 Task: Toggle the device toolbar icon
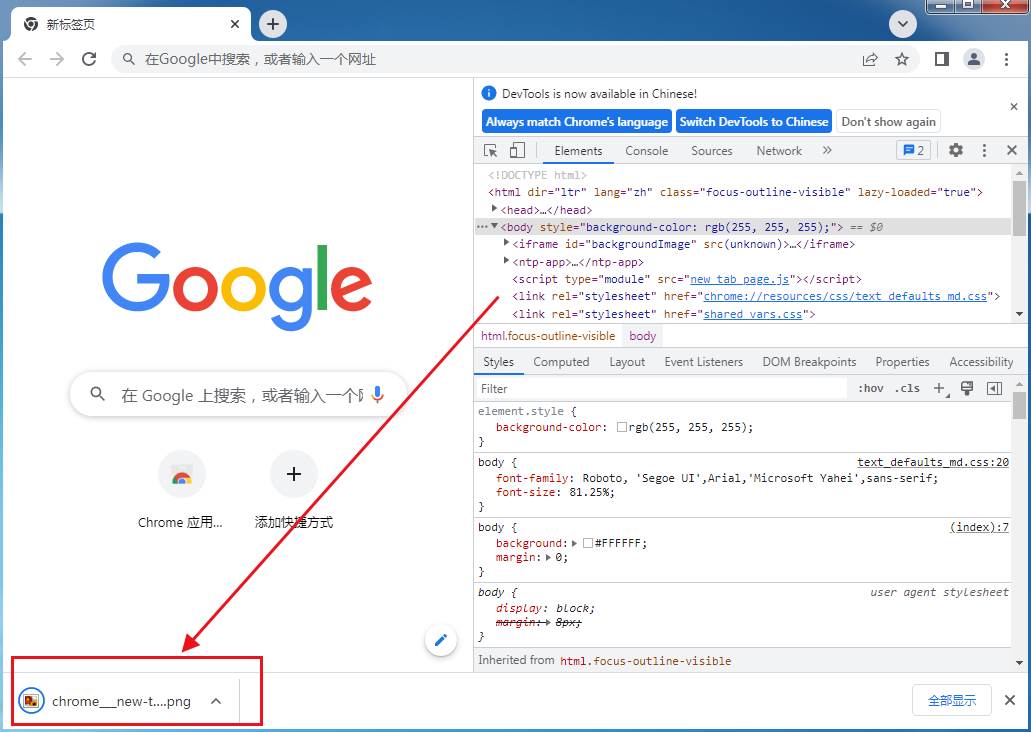(x=517, y=151)
